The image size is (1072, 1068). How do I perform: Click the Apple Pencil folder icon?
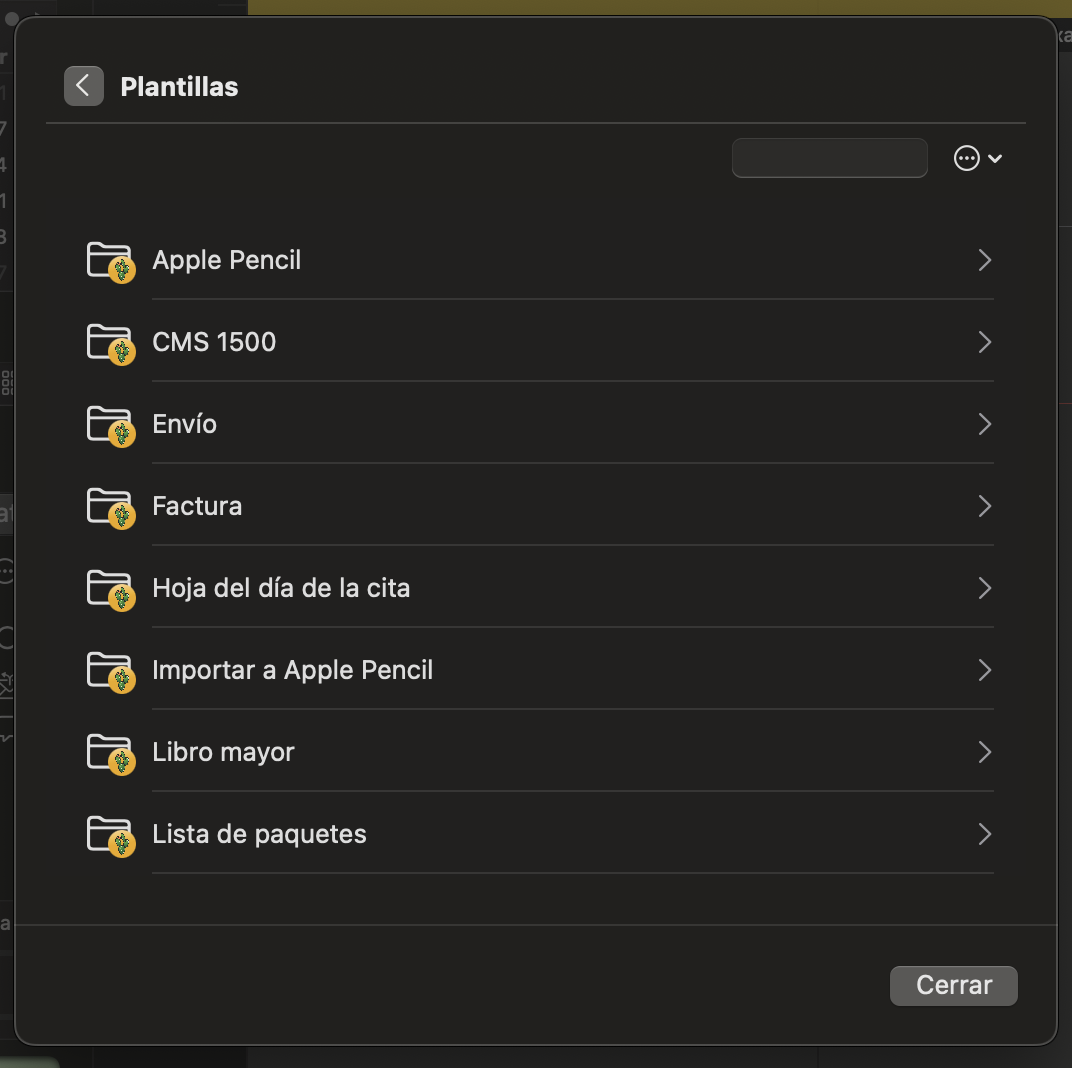(x=111, y=262)
